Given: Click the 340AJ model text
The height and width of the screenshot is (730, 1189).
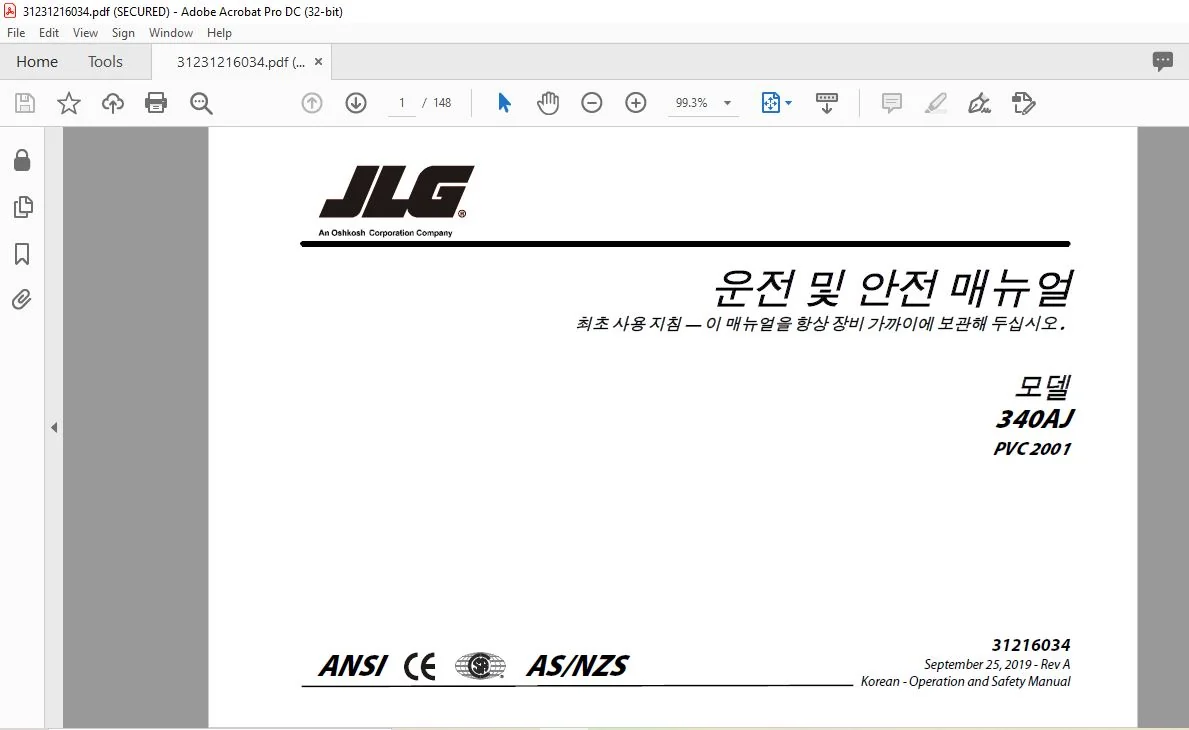Looking at the screenshot, I should pos(1034,418).
